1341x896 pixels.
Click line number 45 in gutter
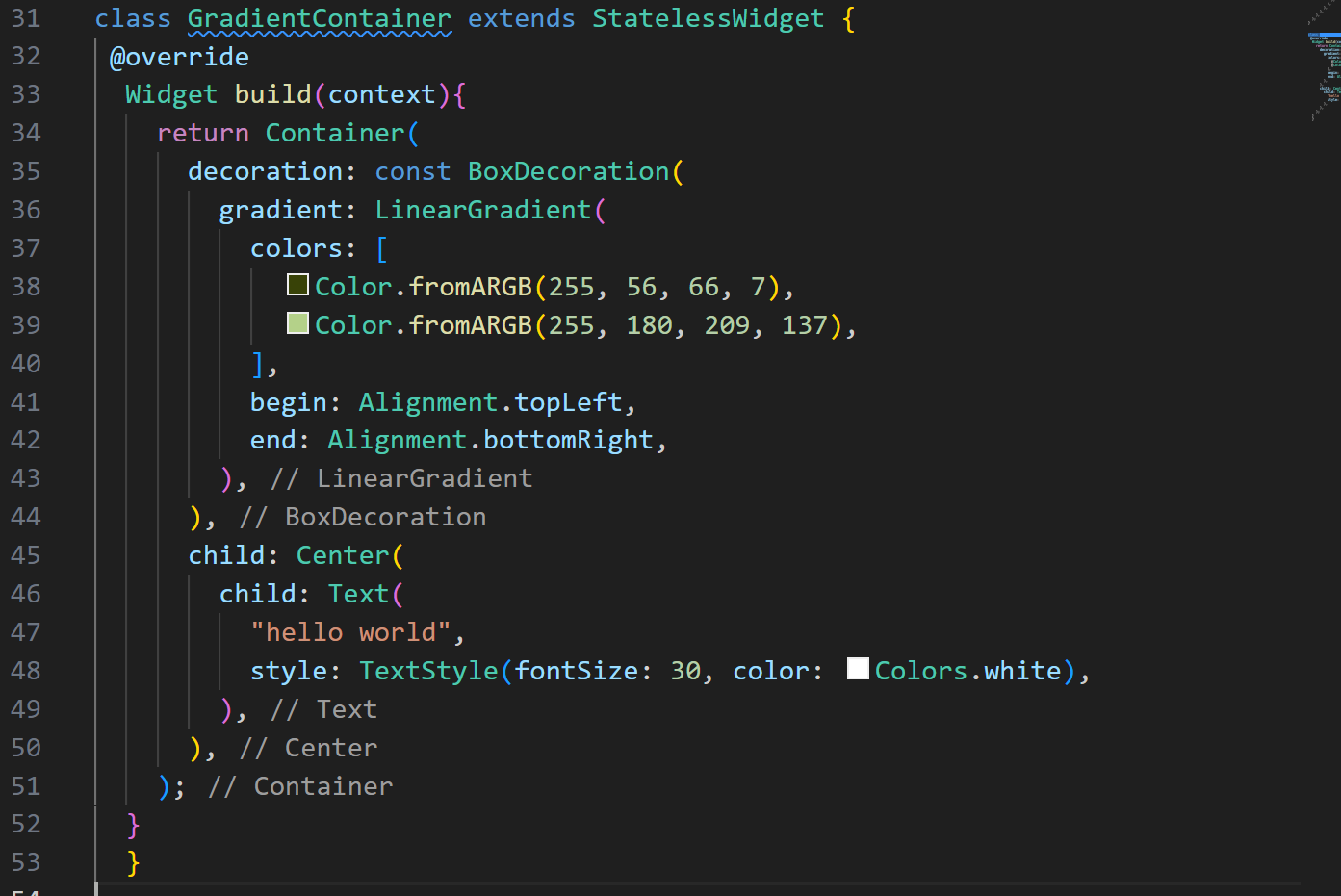[26, 555]
